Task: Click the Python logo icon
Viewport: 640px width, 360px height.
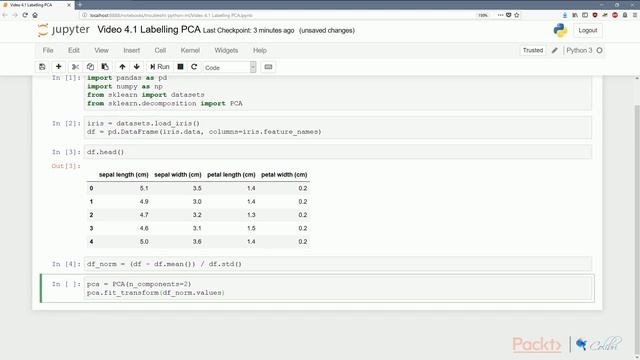Action: (x=560, y=31)
